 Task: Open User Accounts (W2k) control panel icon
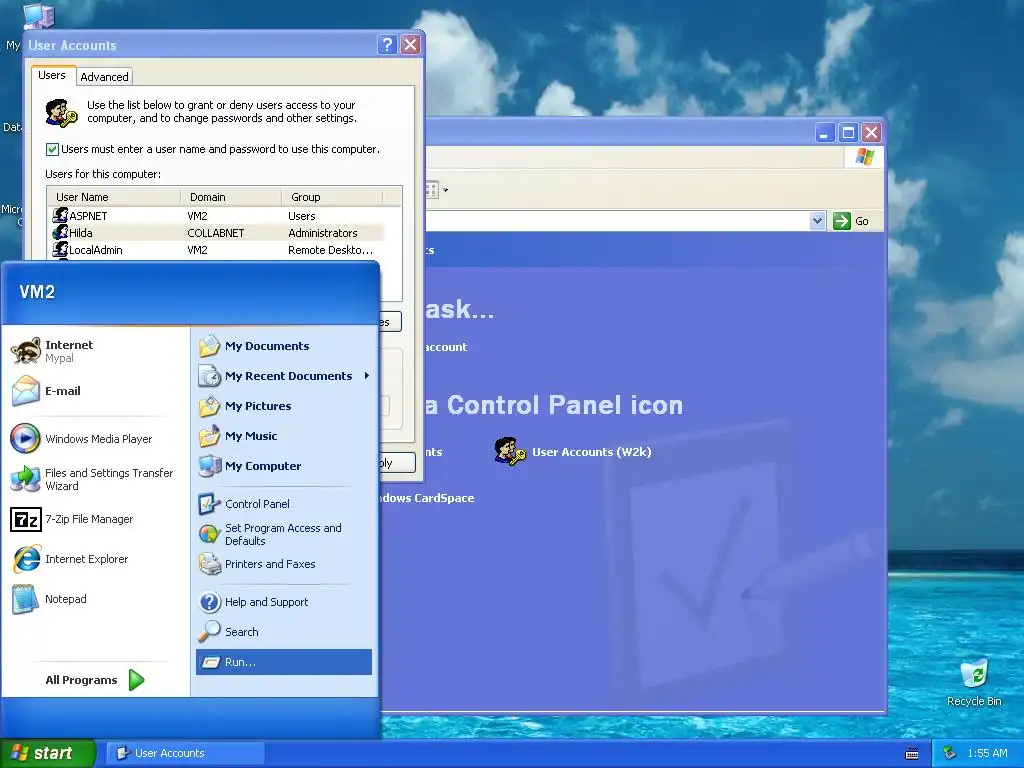[573, 451]
